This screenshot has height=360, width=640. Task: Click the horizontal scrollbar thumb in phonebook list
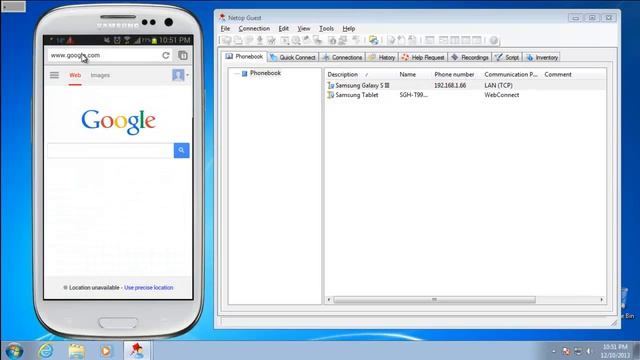click(434, 300)
